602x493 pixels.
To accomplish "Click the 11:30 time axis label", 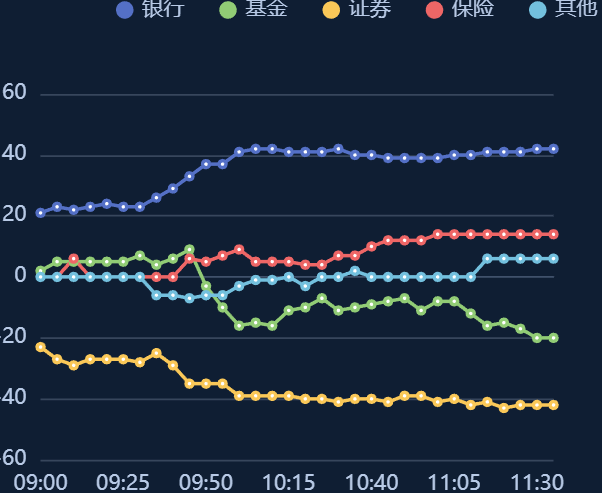I will pyautogui.click(x=538, y=482).
